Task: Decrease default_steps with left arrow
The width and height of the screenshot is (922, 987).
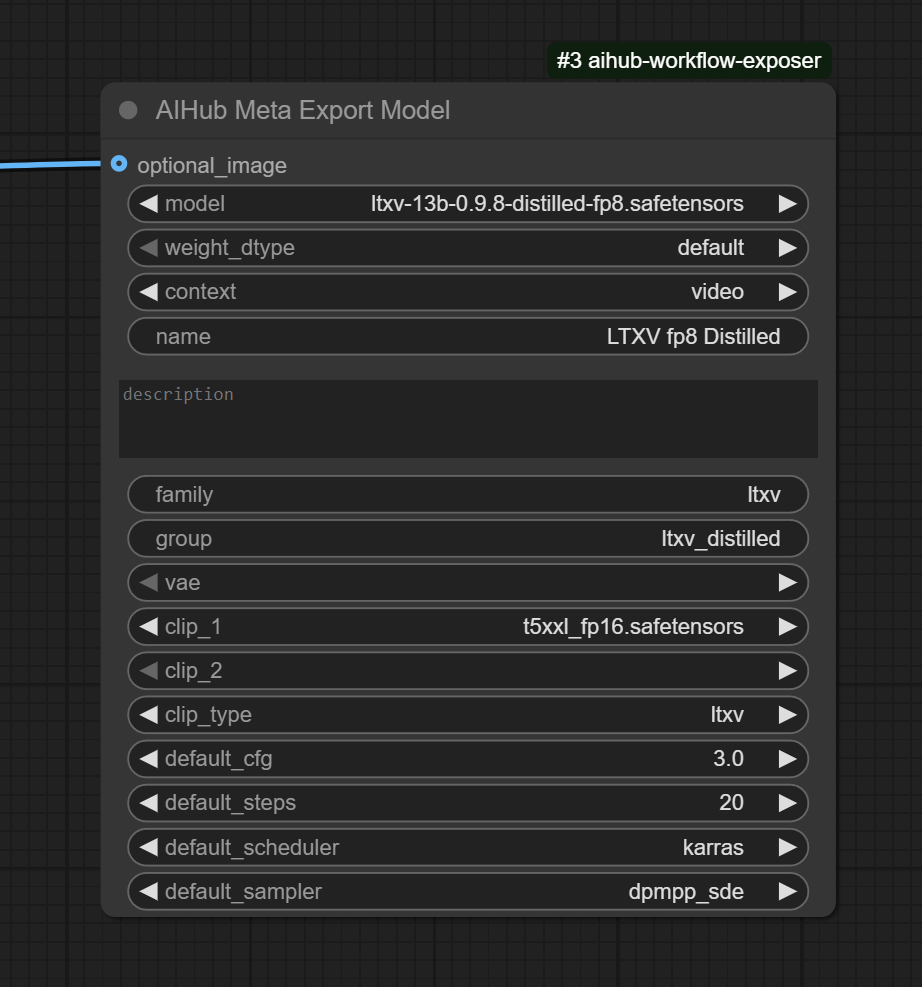Action: pos(149,803)
